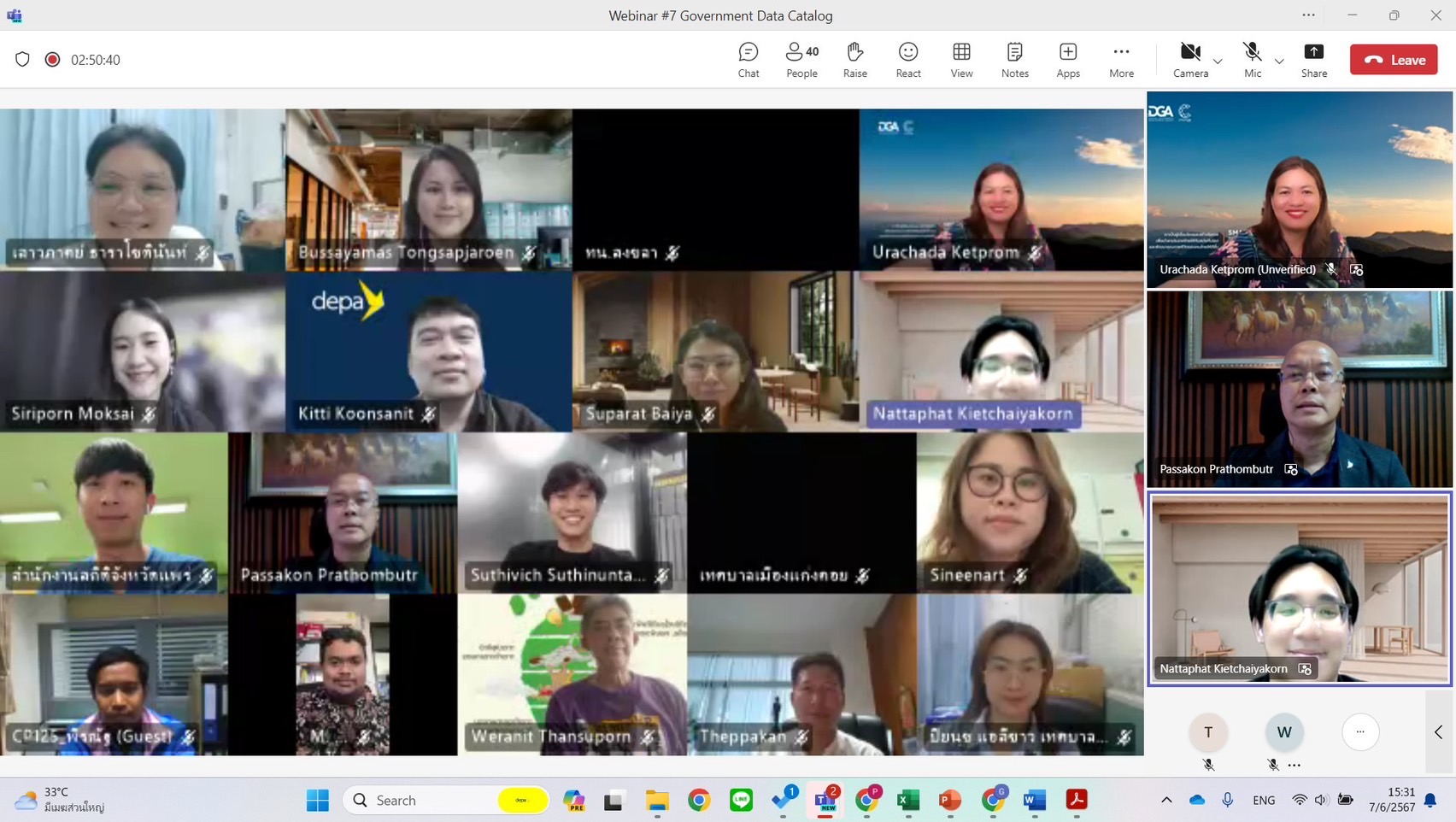Open To Do app with badge from taskbar

[784, 801]
